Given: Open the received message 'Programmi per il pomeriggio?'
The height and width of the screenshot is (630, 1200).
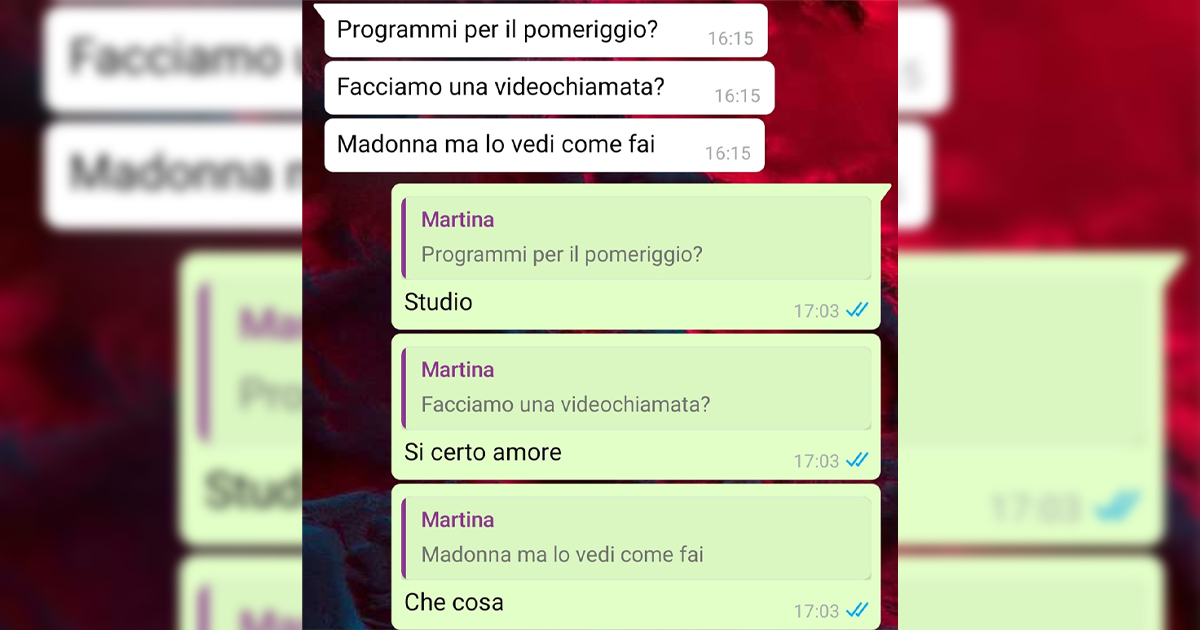Looking at the screenshot, I should 545,30.
